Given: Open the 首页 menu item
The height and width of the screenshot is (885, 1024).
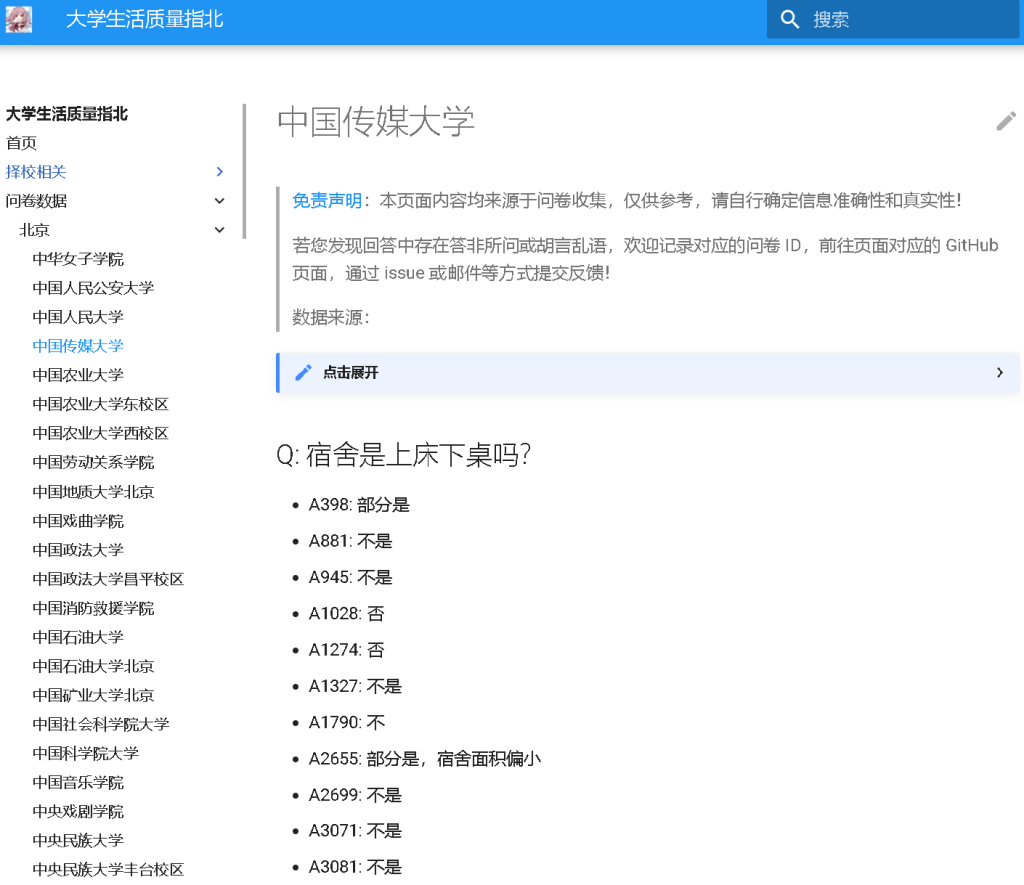Looking at the screenshot, I should [x=22, y=143].
